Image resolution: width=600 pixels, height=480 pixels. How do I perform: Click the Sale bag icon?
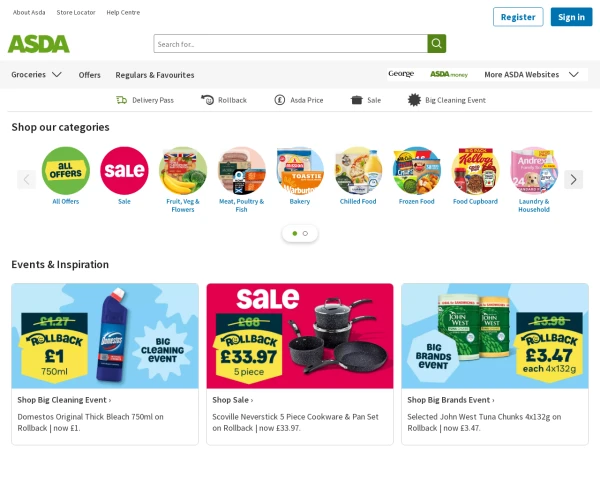[x=357, y=100]
